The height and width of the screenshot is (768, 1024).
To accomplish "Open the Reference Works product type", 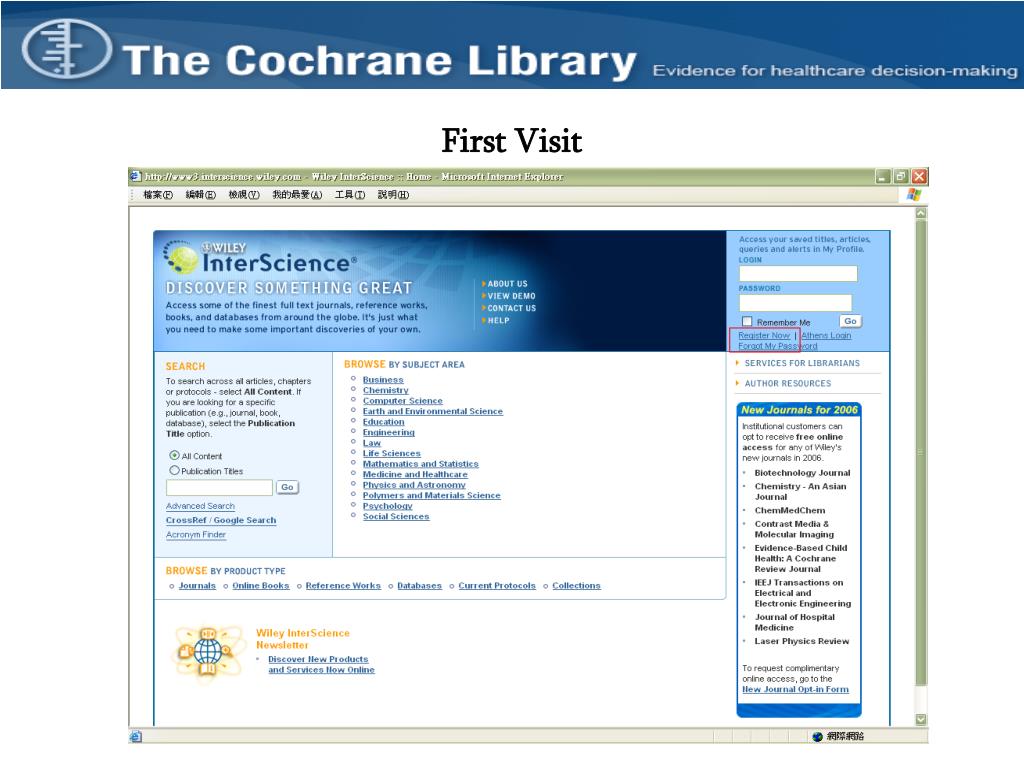I will pyautogui.click(x=343, y=586).
